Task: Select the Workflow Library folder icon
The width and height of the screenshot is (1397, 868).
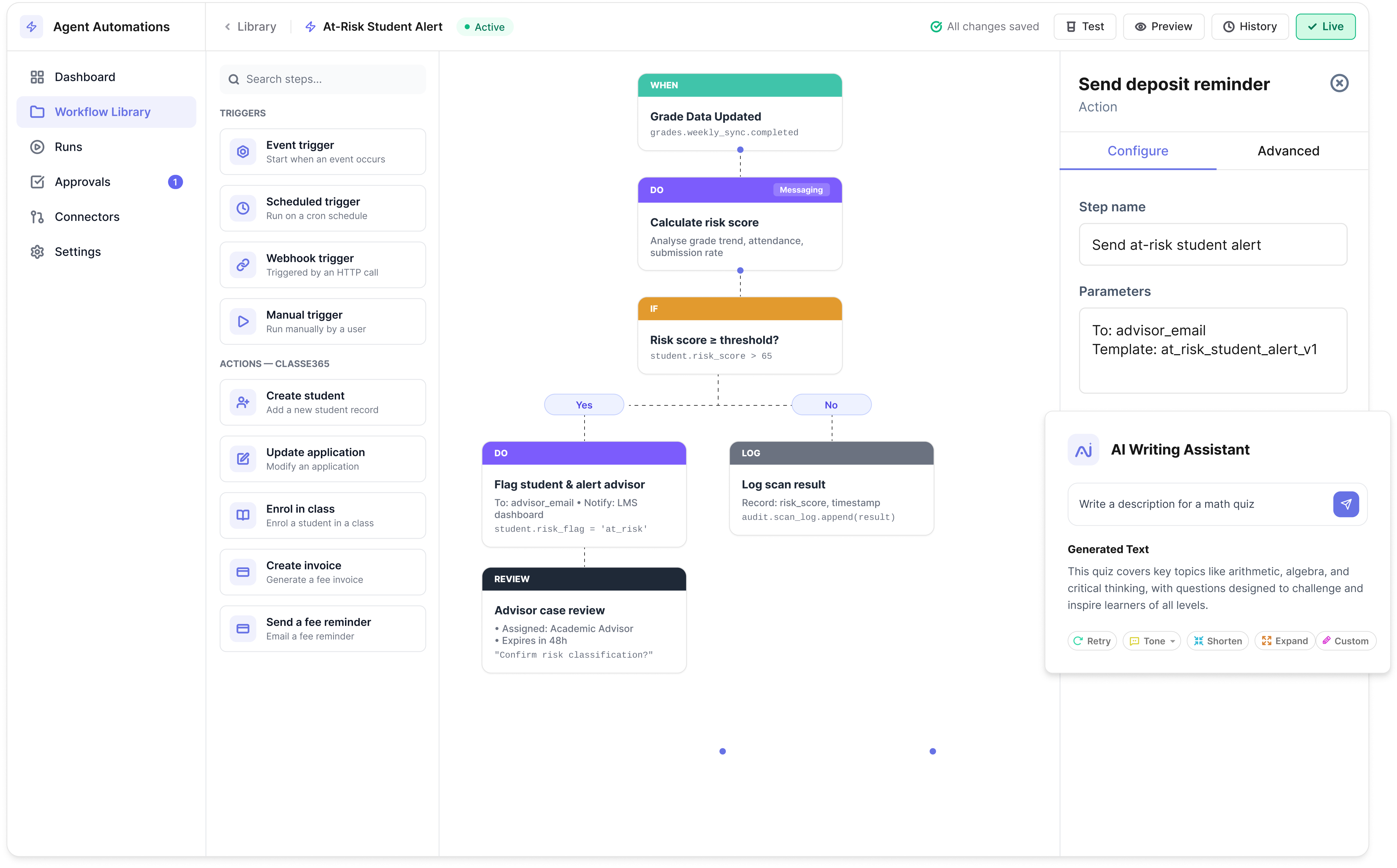Action: pyautogui.click(x=37, y=112)
